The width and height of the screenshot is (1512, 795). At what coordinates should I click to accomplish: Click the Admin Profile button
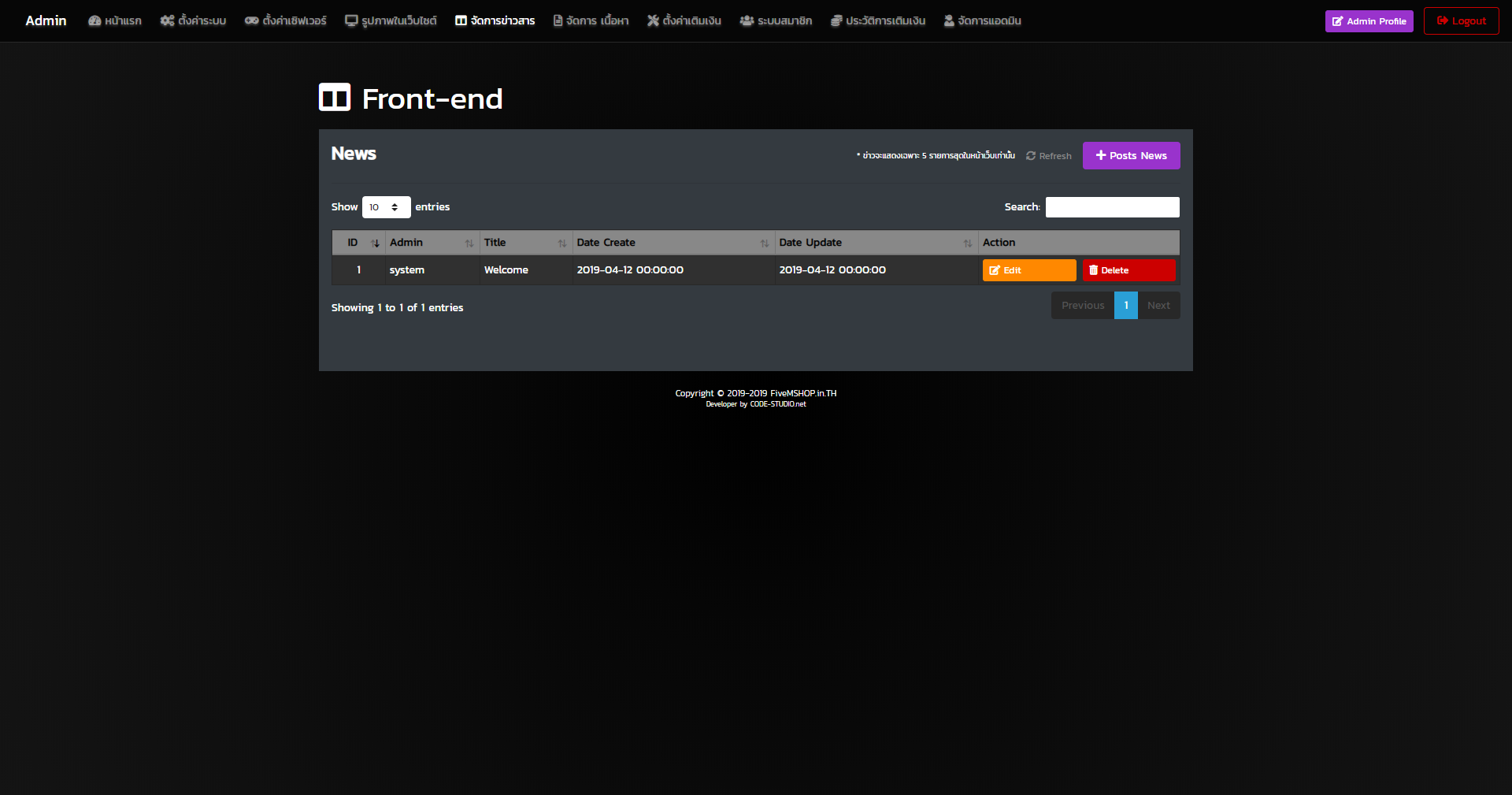point(1369,21)
